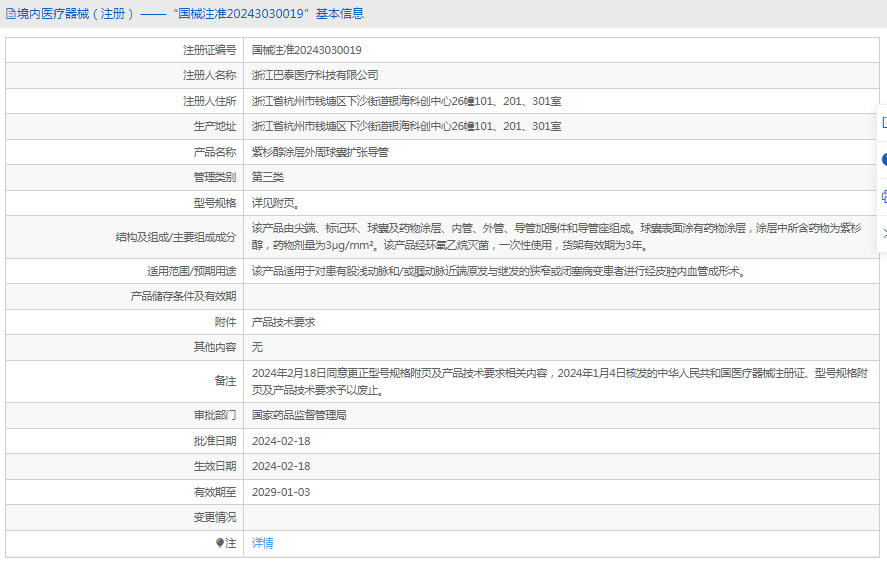Viewport: 887px width, 563px height.
Task: Select product name 紫杉醇涂层外周球囊扩张导管
Action: (320, 152)
